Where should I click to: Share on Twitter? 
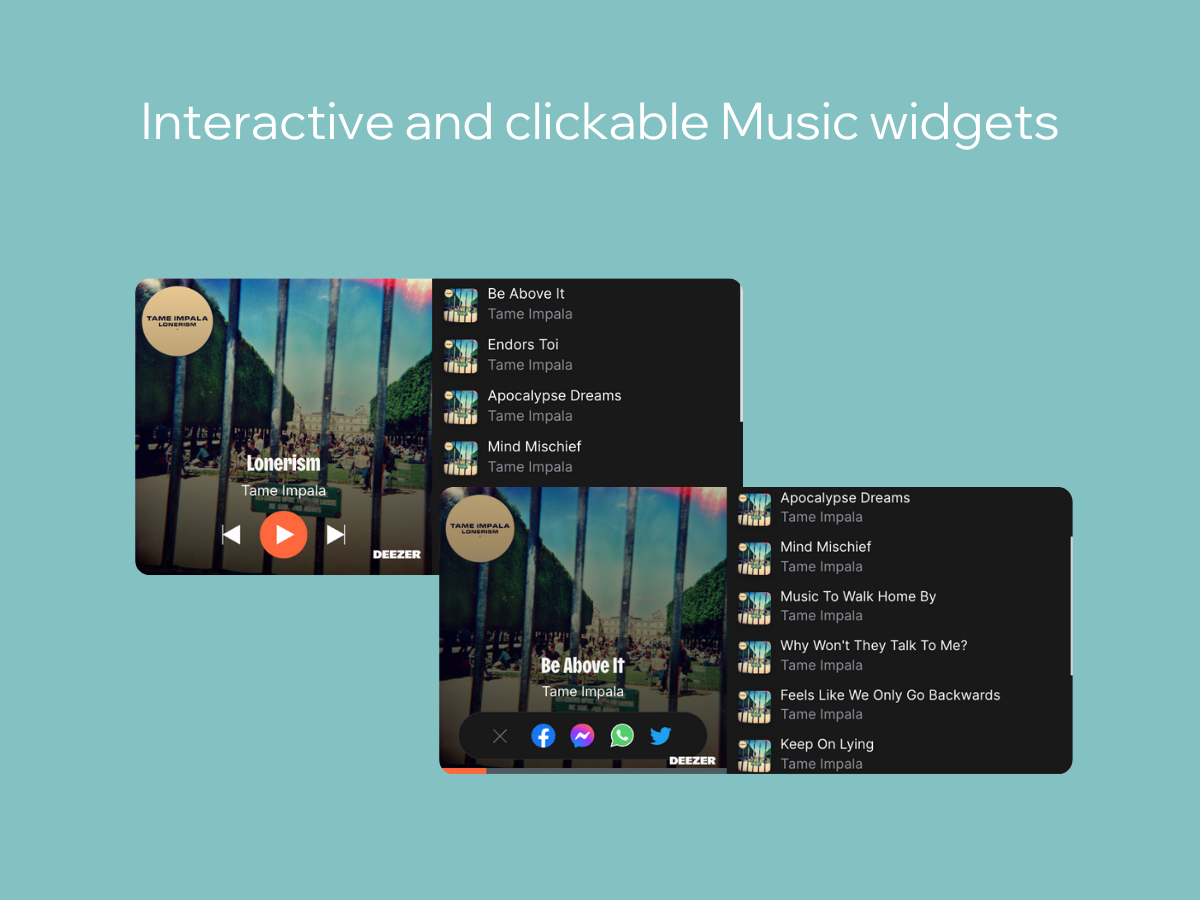pyautogui.click(x=661, y=736)
